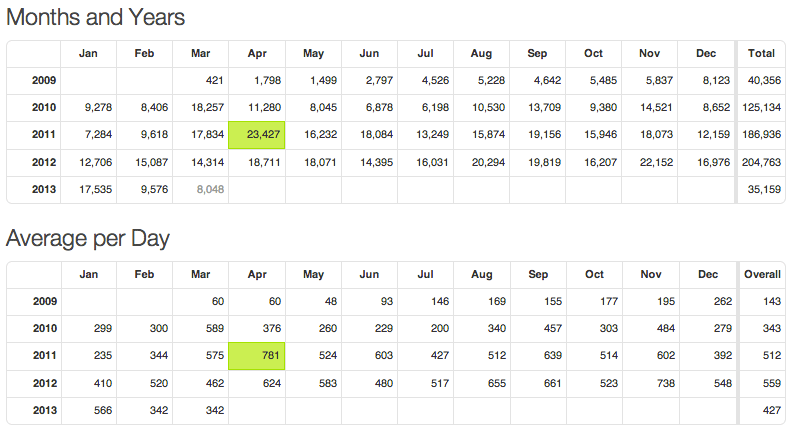
Task: Select the Total column header
Action: [x=762, y=53]
